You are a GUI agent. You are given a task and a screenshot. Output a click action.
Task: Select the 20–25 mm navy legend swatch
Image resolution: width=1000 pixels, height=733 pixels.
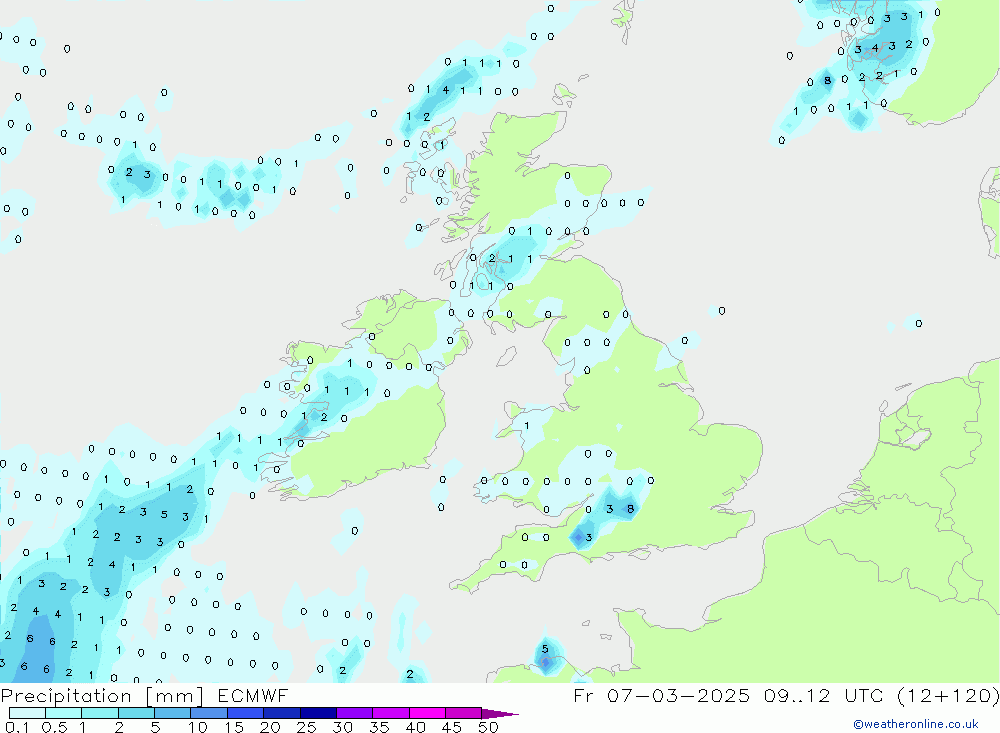[282, 713]
